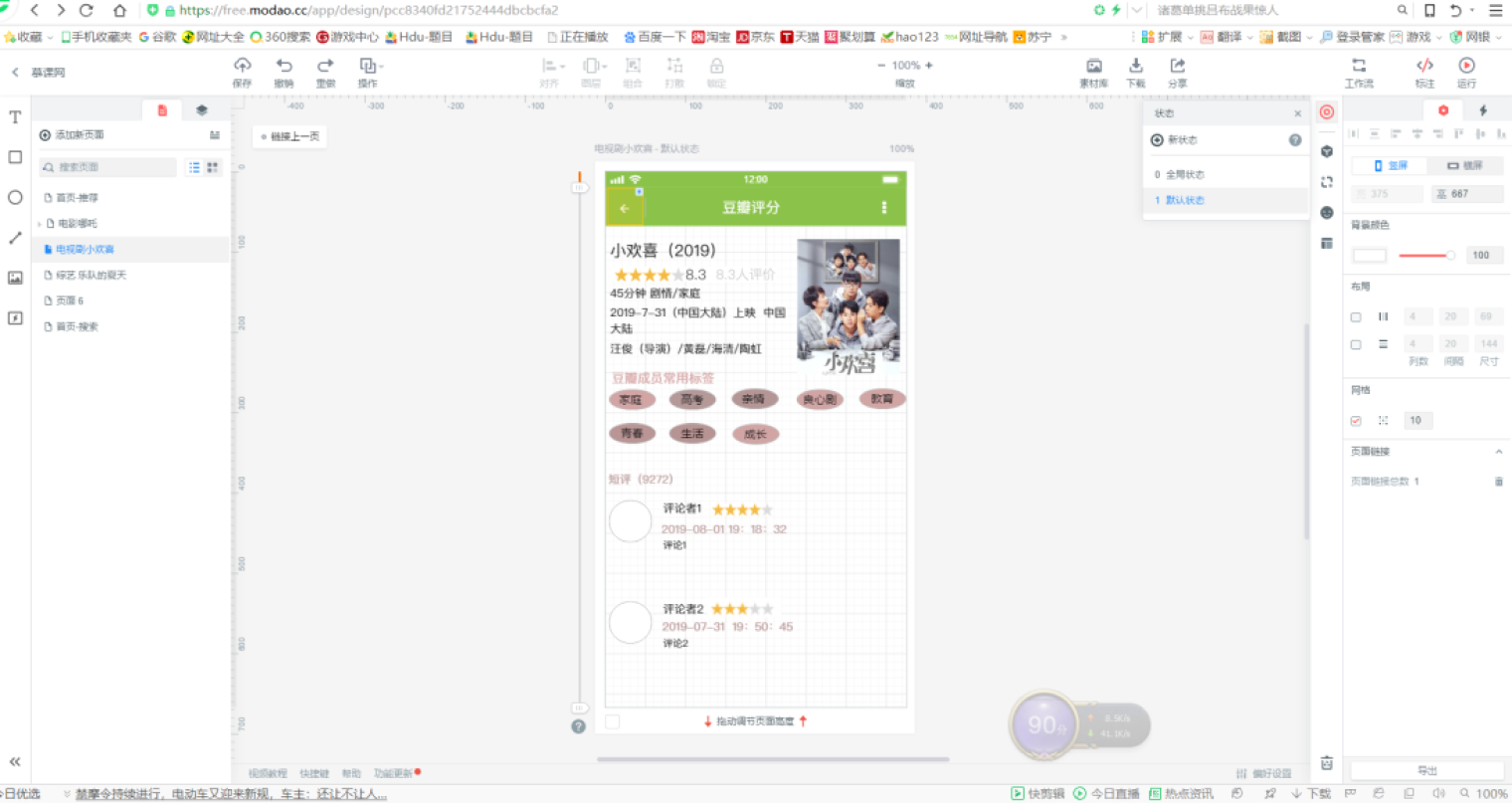Switch to the pages tab in left panel
Viewport: 1512px width, 803px height.
162,110
